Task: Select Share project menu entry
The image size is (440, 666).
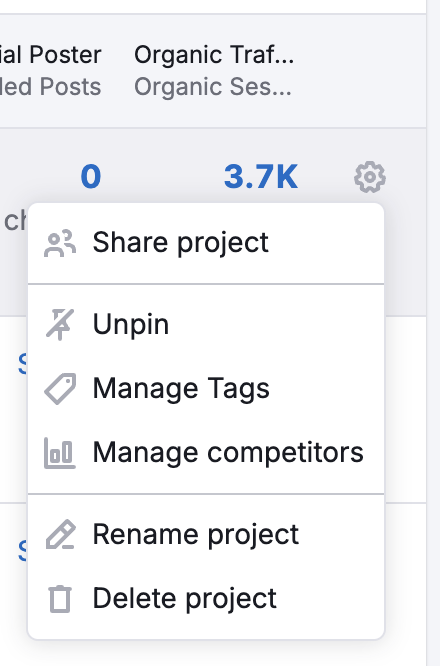Action: 206,243
